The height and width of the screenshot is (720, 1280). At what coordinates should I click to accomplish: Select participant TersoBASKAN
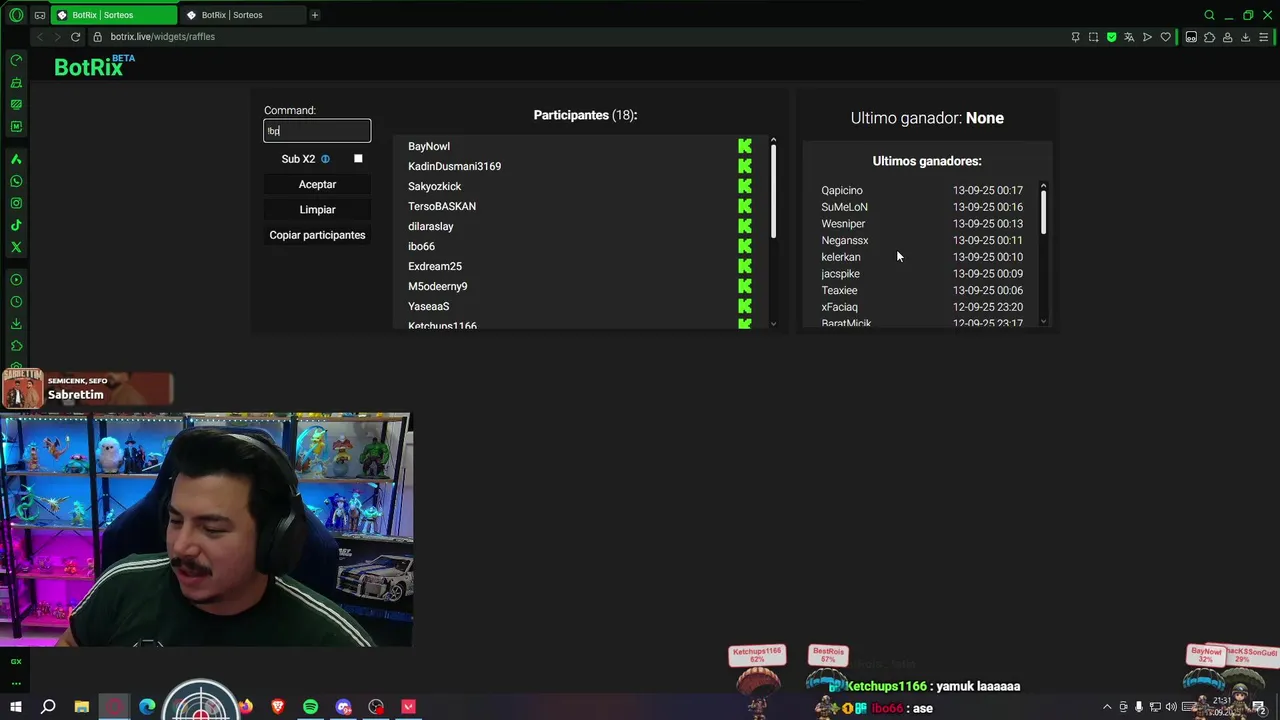(x=442, y=206)
